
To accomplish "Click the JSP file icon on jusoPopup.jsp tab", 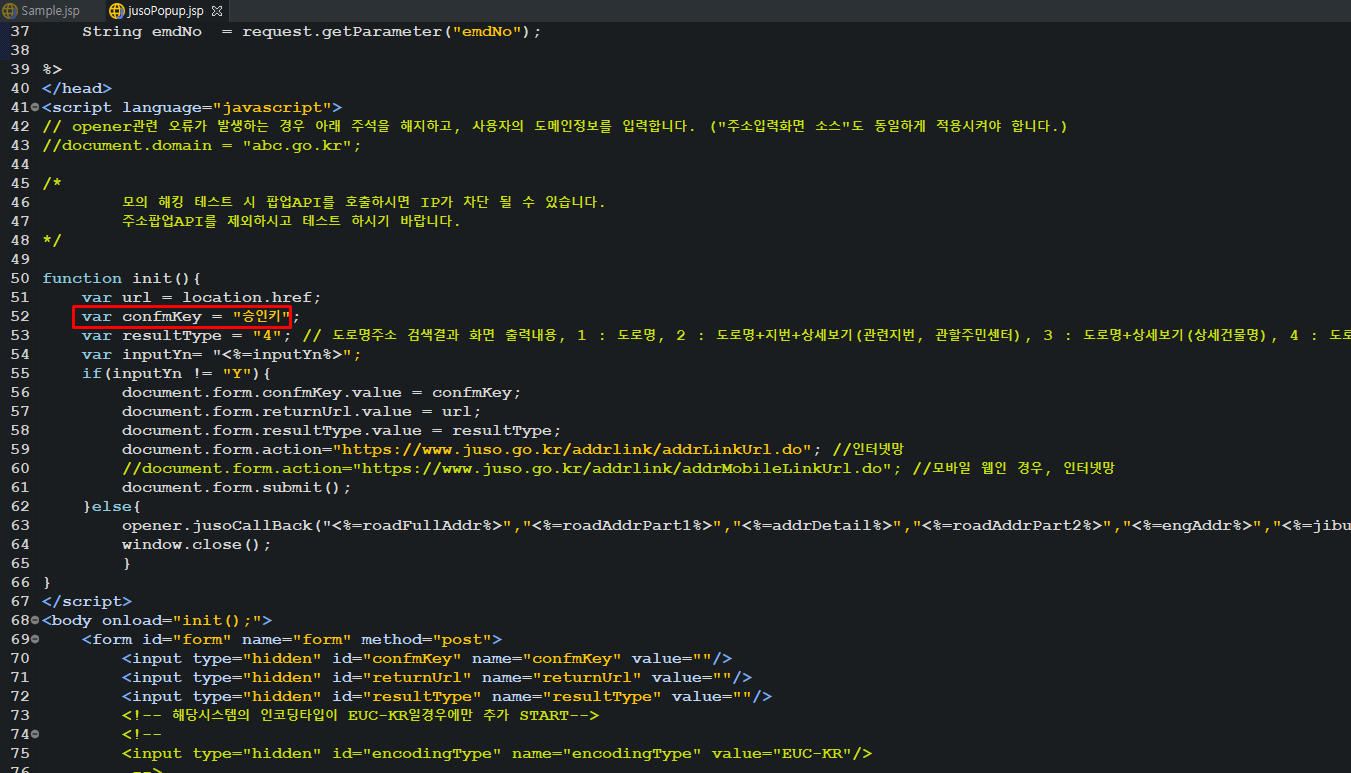I will point(116,11).
